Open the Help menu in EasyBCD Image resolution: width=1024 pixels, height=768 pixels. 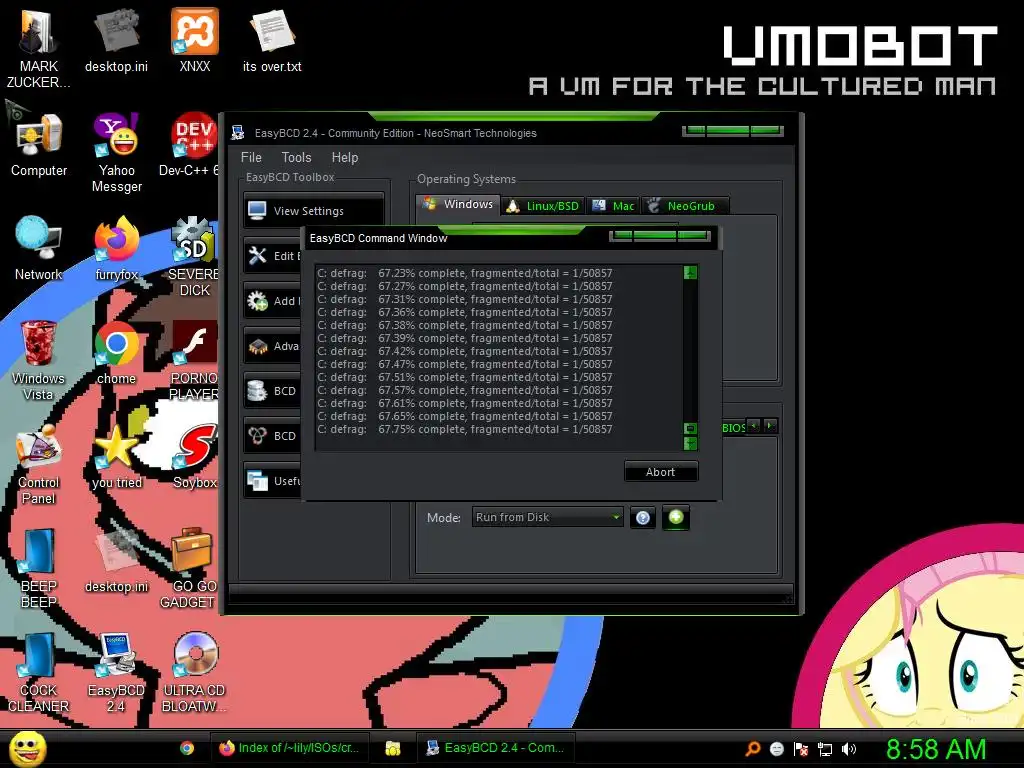click(345, 157)
